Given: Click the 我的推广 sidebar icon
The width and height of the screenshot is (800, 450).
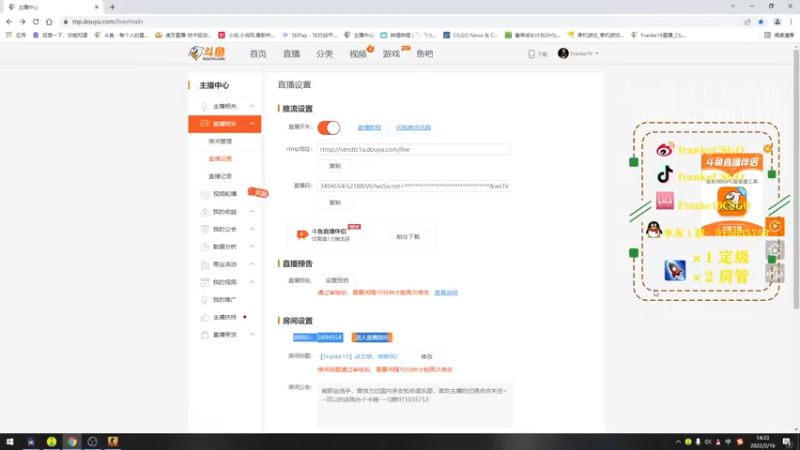Looking at the screenshot, I should pos(205,299).
